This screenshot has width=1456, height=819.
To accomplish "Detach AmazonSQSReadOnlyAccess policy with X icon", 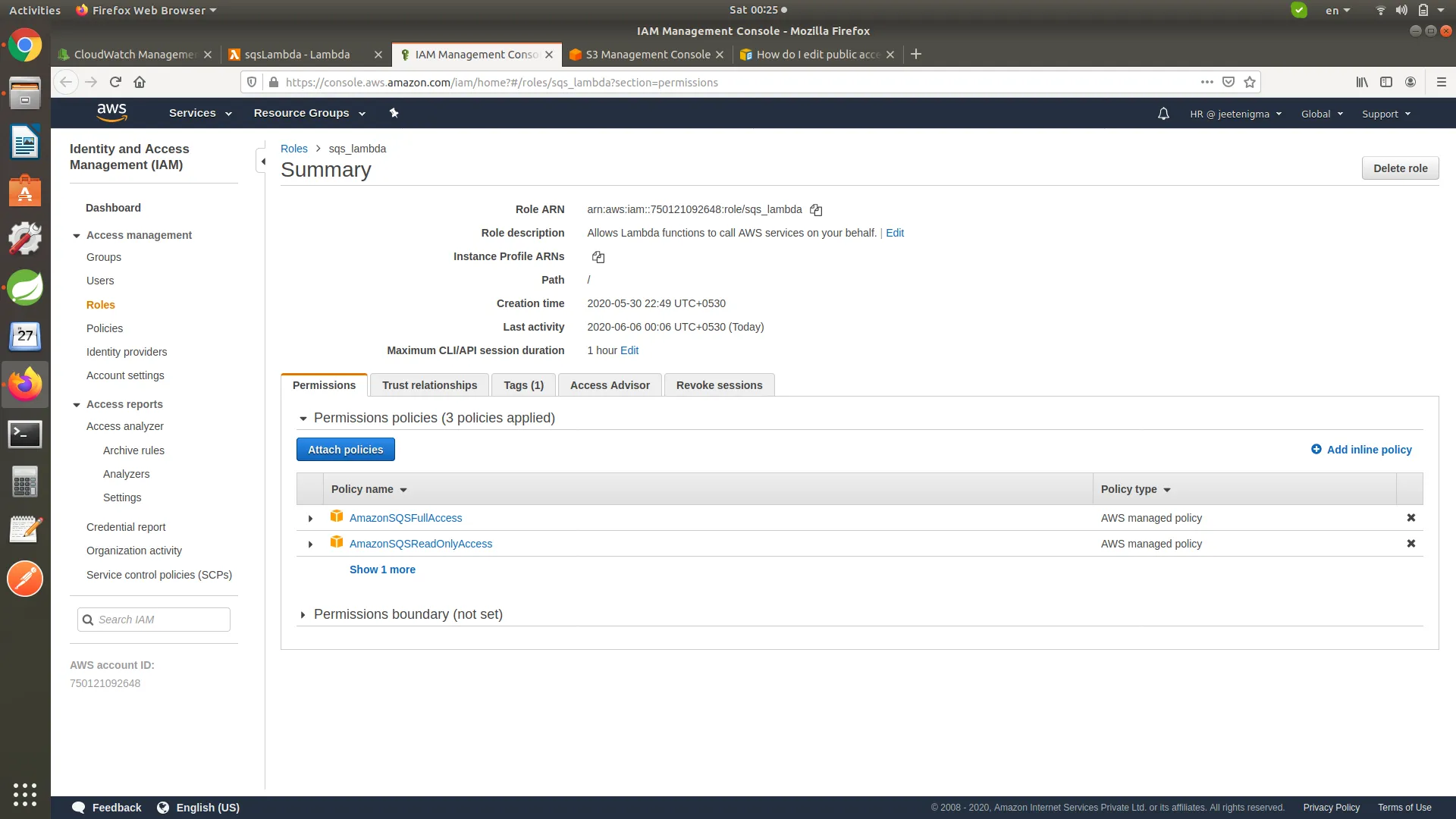I will tap(1411, 544).
